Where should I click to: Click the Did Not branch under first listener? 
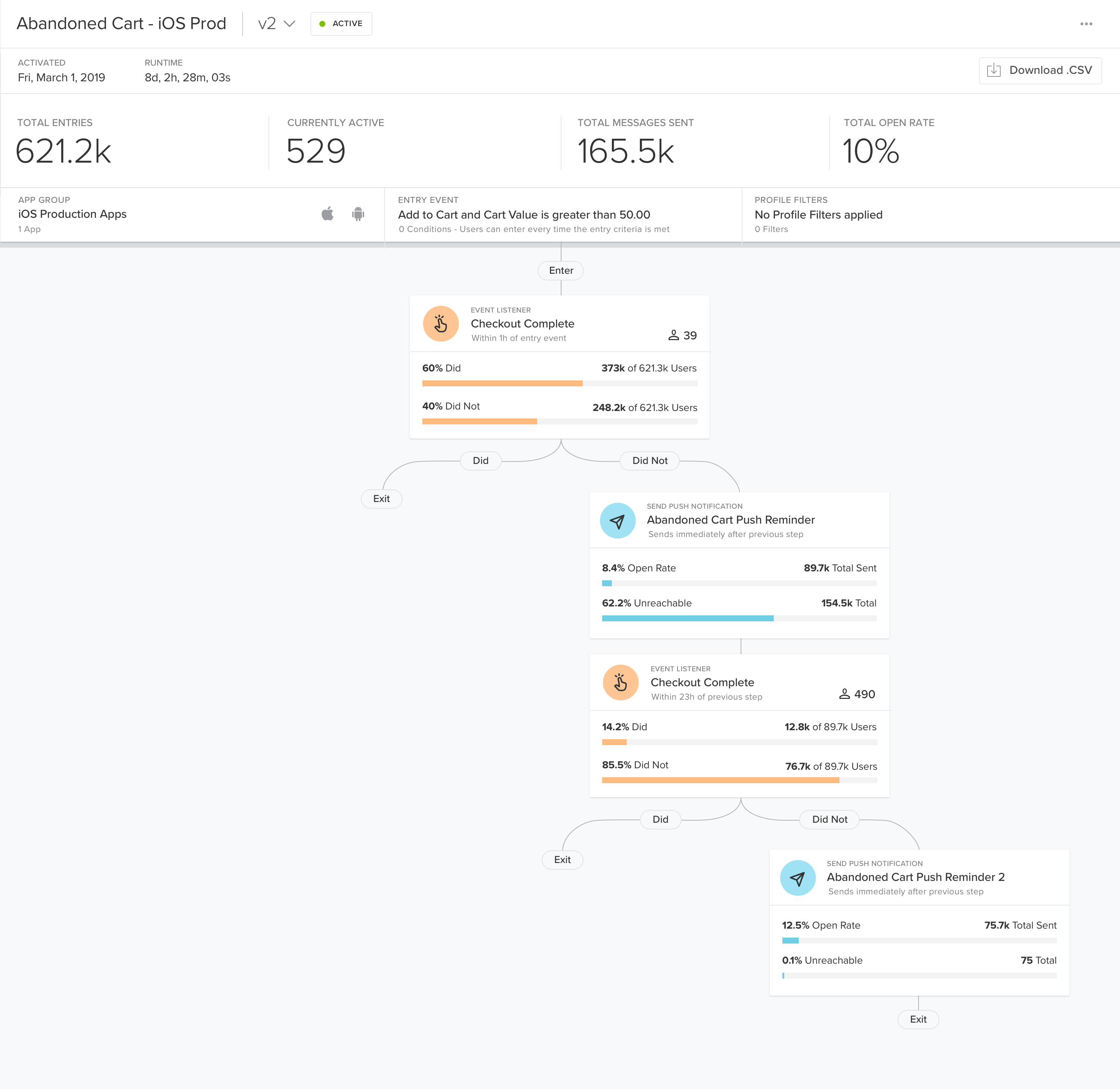point(650,461)
